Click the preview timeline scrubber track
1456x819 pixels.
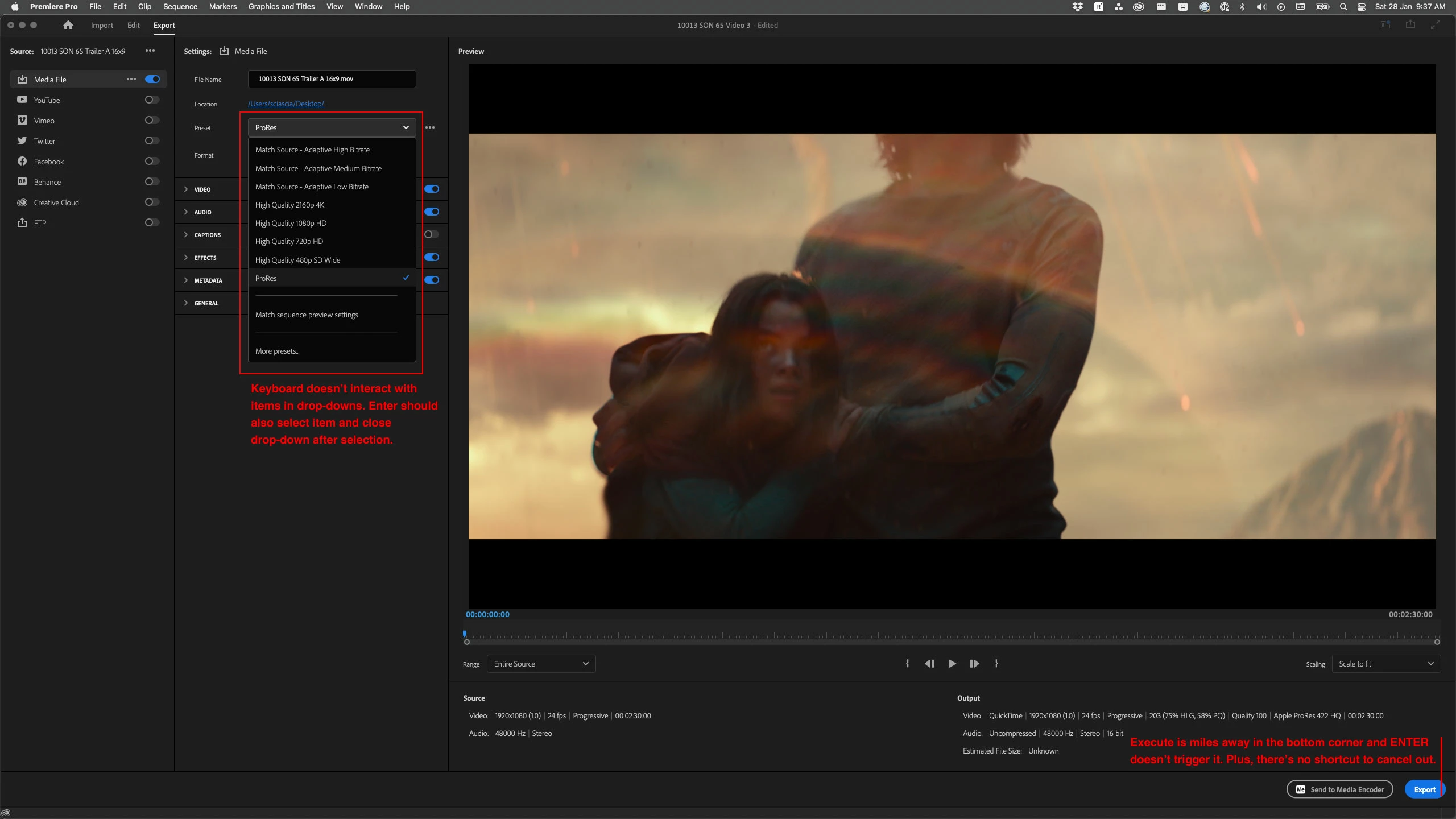pyautogui.click(x=950, y=635)
